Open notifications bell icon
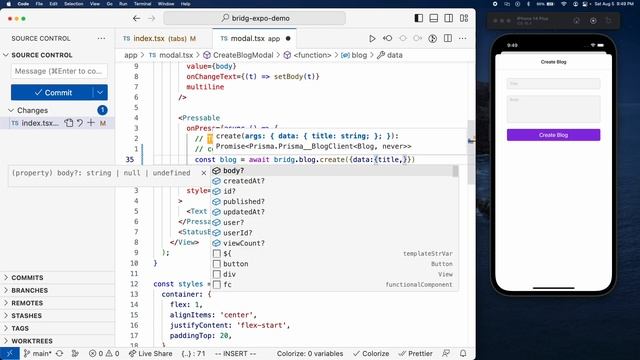The image size is (640, 360). [463, 353]
